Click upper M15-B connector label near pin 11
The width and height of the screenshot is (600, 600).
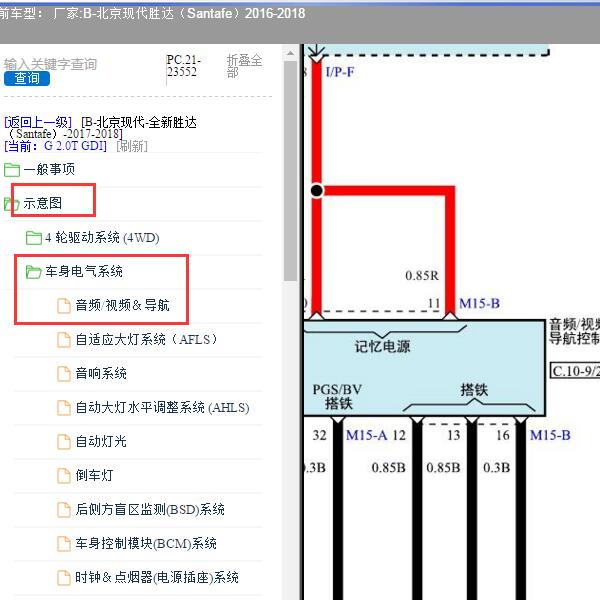tap(479, 304)
